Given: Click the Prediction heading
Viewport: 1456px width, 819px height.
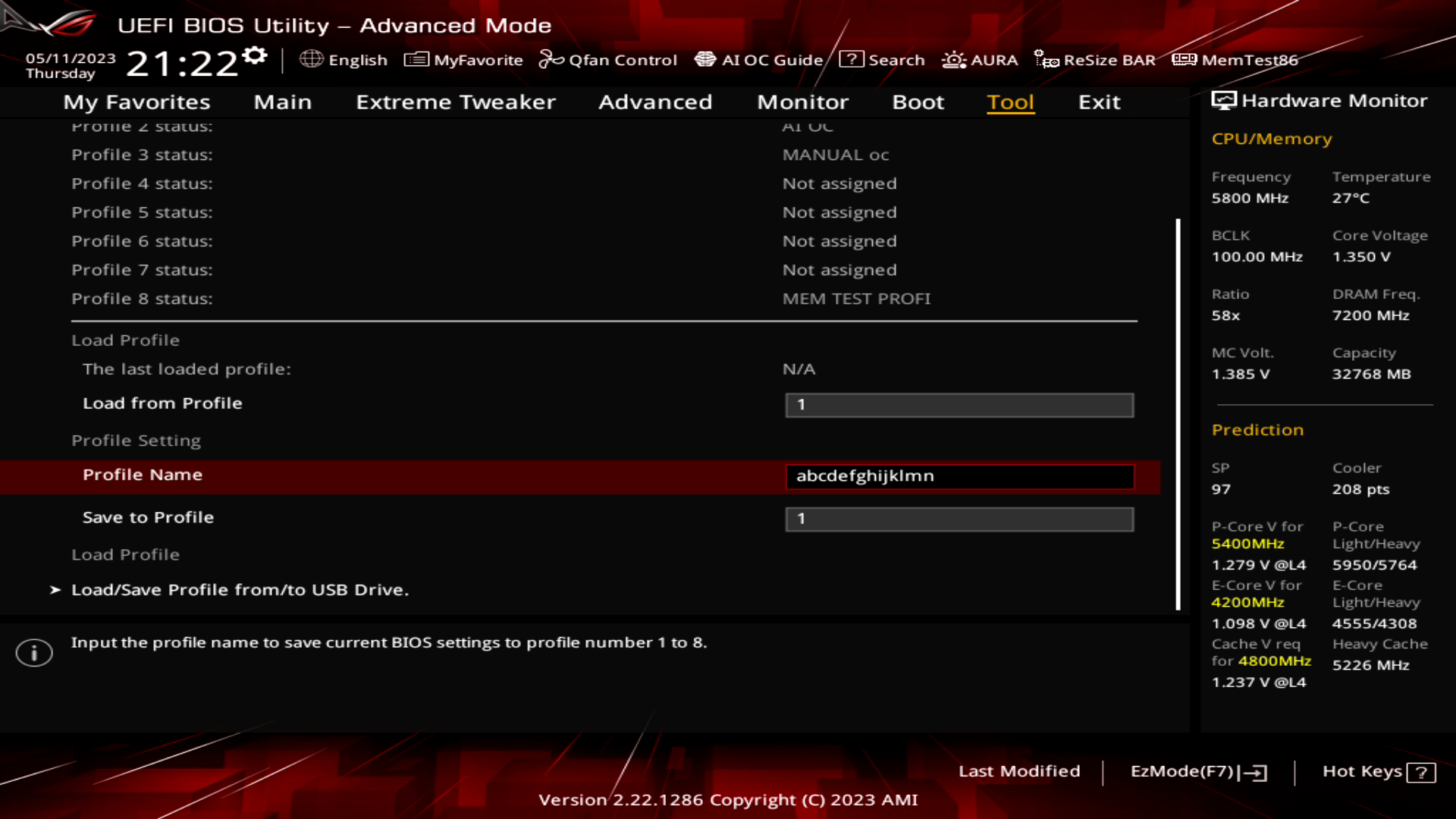Looking at the screenshot, I should [1257, 430].
